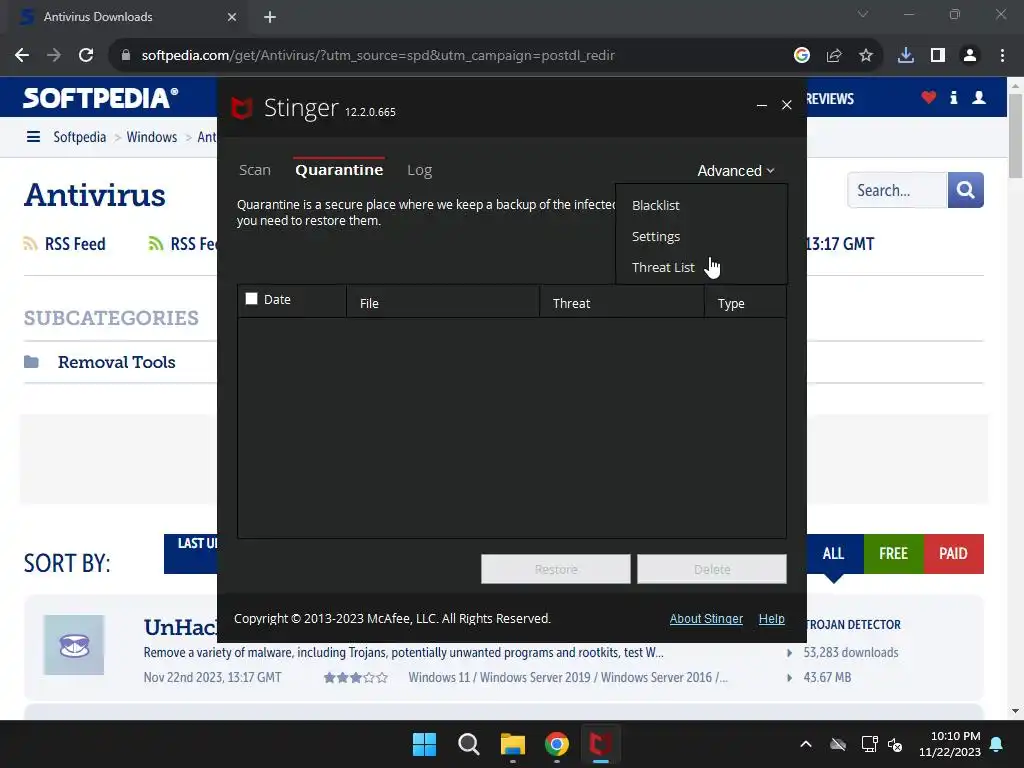1024x768 pixels.
Task: Share this page icon
Action: coord(834,56)
